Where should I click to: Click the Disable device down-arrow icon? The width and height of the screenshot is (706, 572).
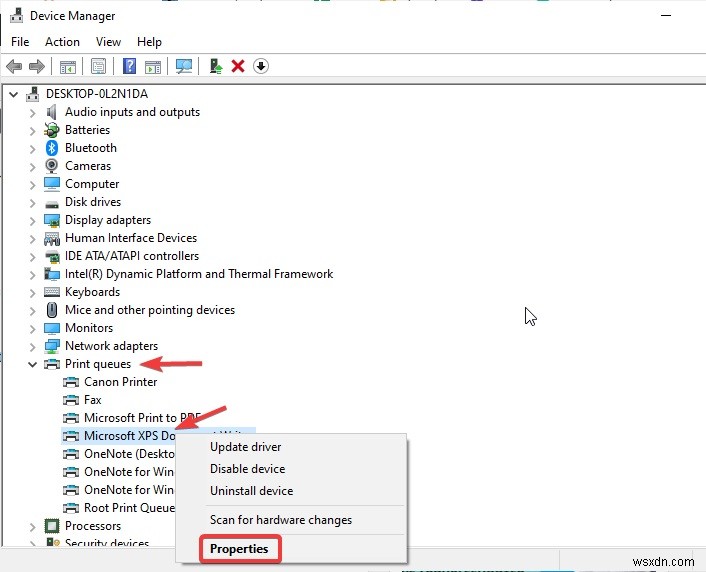(x=261, y=67)
